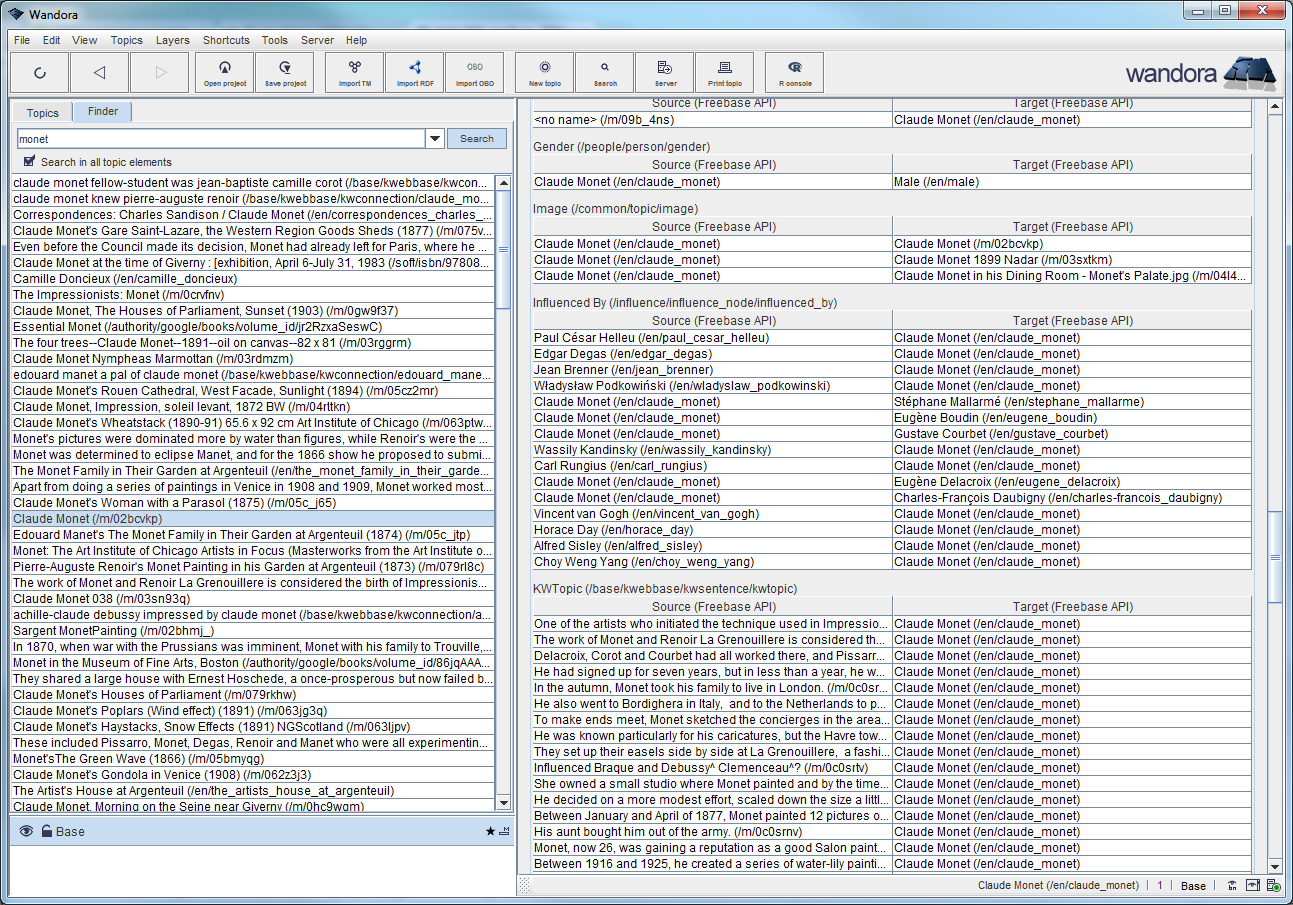The height and width of the screenshot is (905, 1293).
Task: Toggle visibility eye of Base layer
Action: pyautogui.click(x=26, y=831)
